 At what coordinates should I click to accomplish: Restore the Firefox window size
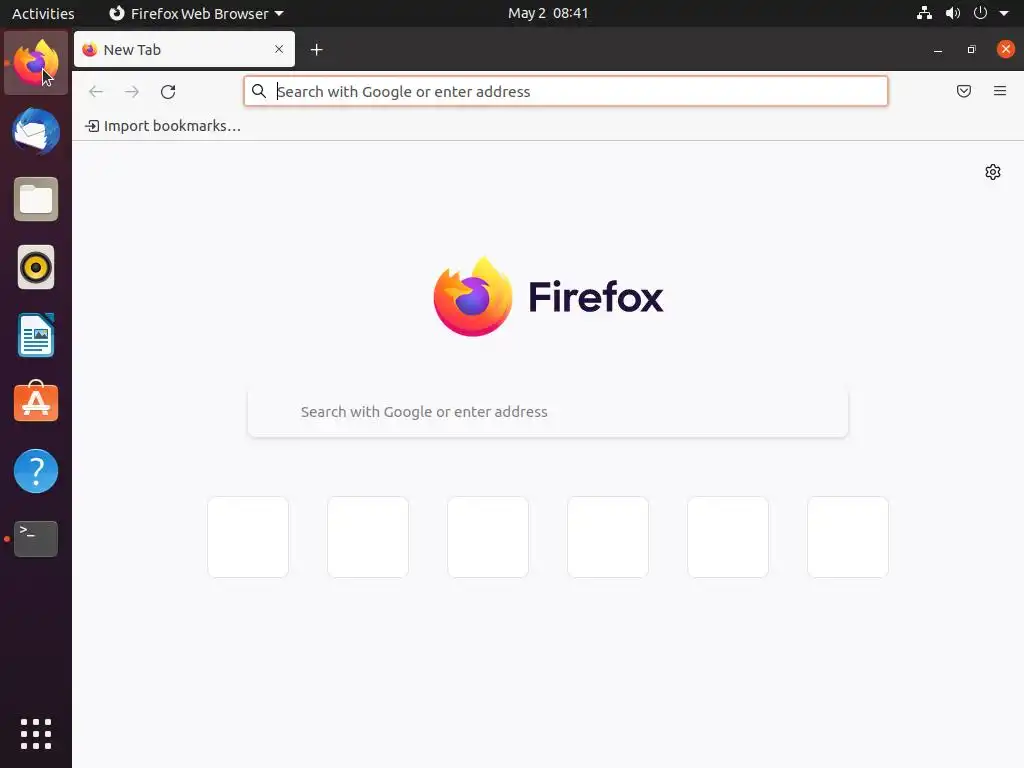(971, 50)
